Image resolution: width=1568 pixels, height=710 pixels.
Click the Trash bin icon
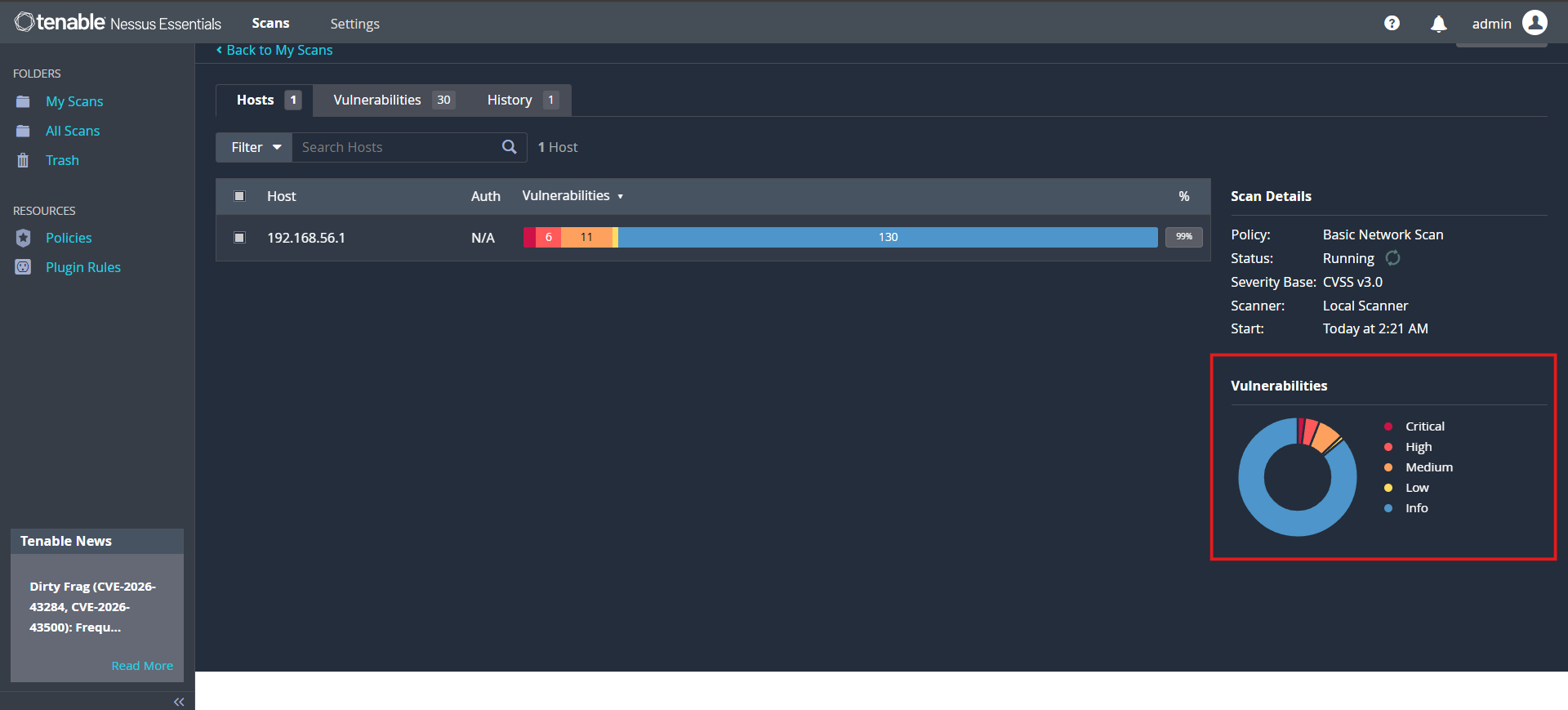click(x=23, y=160)
